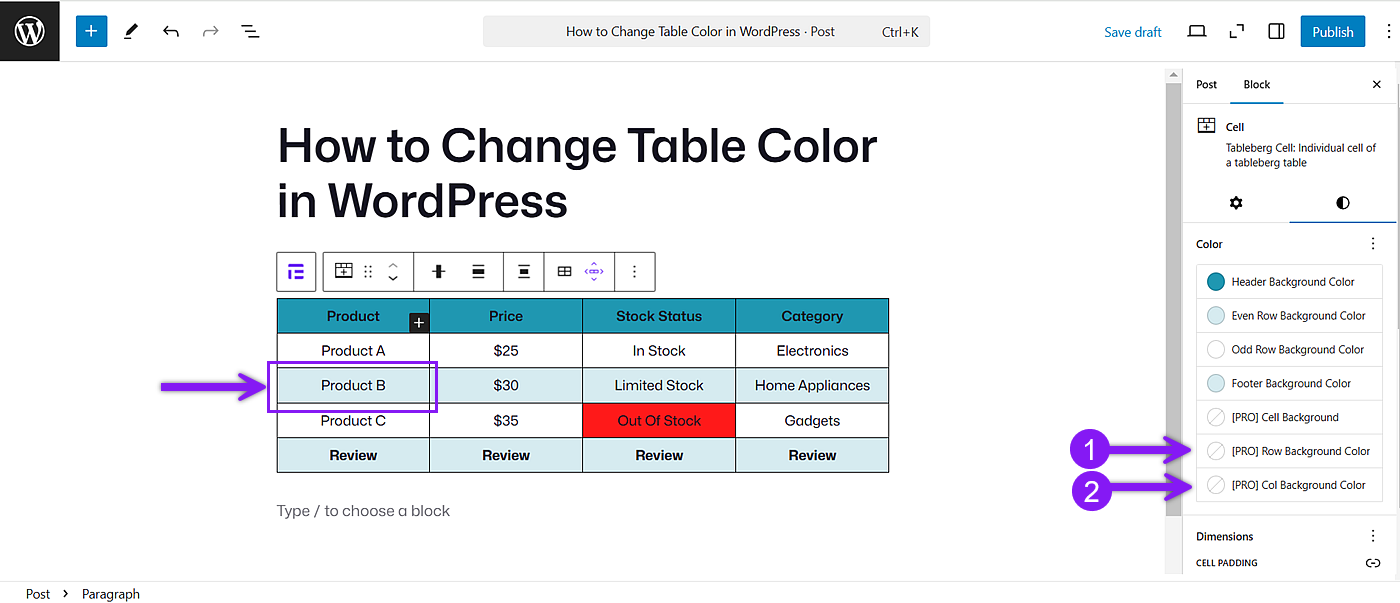Select the parent Tableberg table block
This screenshot has height=603, width=1400.
click(x=296, y=271)
